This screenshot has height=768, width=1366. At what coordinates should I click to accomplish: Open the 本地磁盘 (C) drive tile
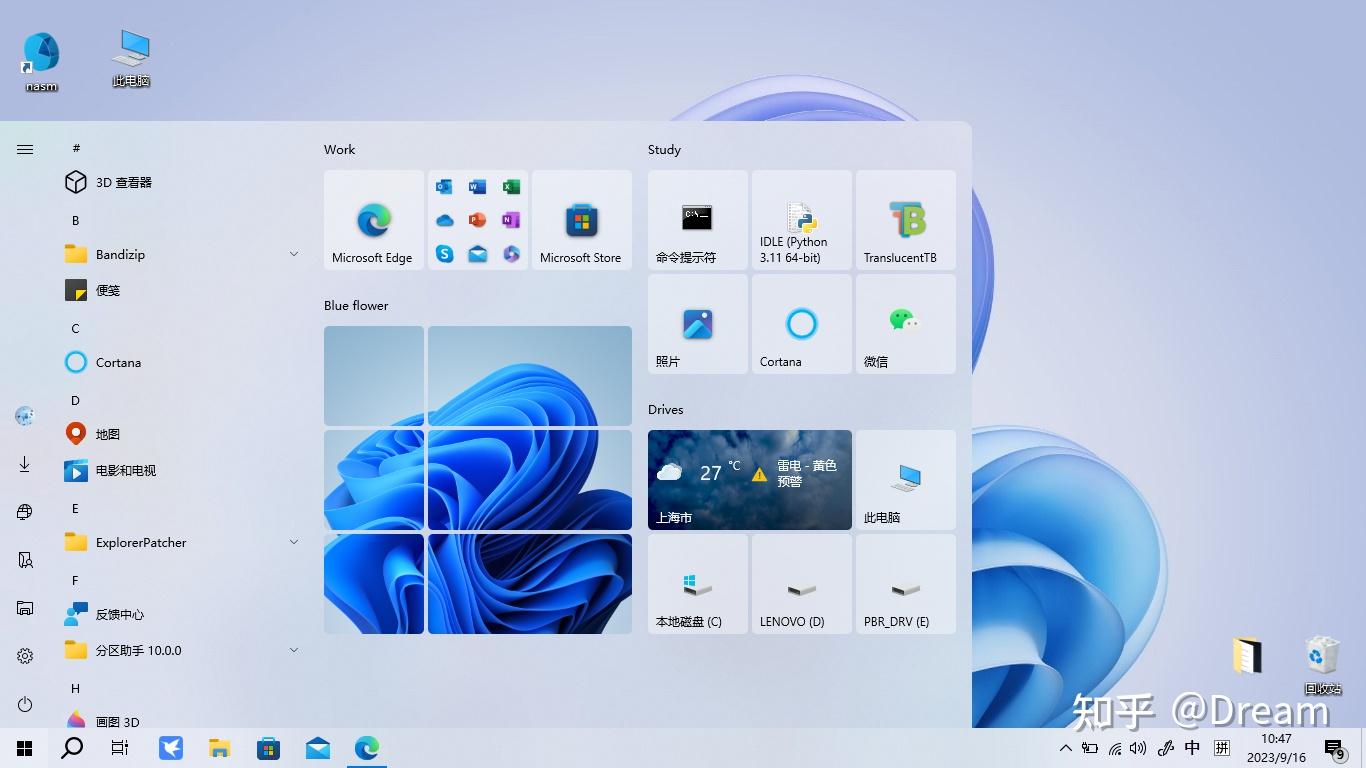click(x=698, y=584)
